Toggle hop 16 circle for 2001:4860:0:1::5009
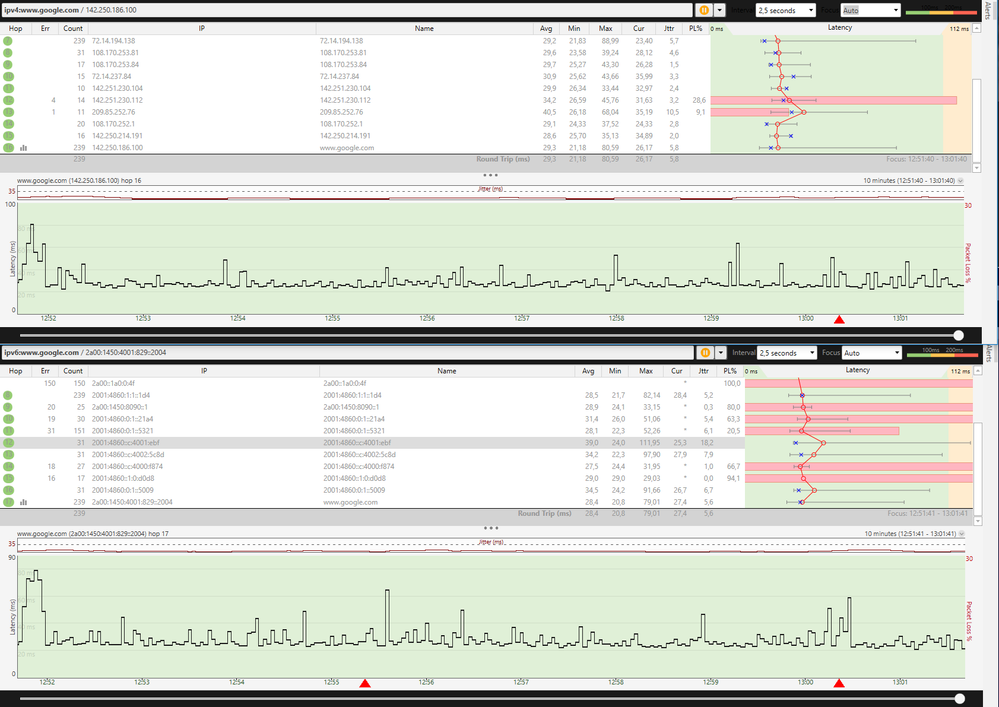Screen dimensions: 999x707 pyautogui.click(x=8, y=490)
